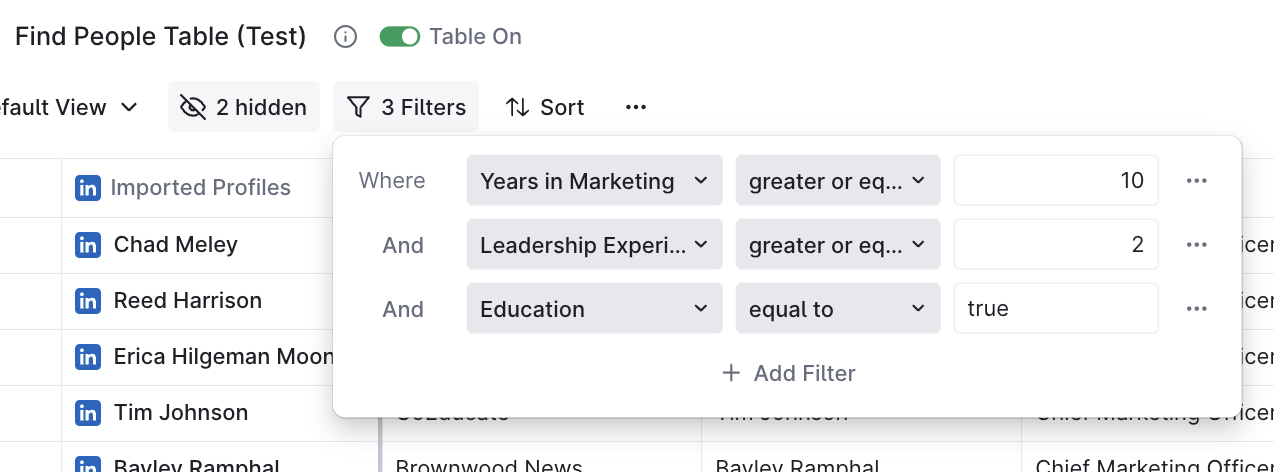Click LinkedIn icon beside Tim Johnson
Image resolution: width=1274 pixels, height=472 pixels.
(x=88, y=413)
